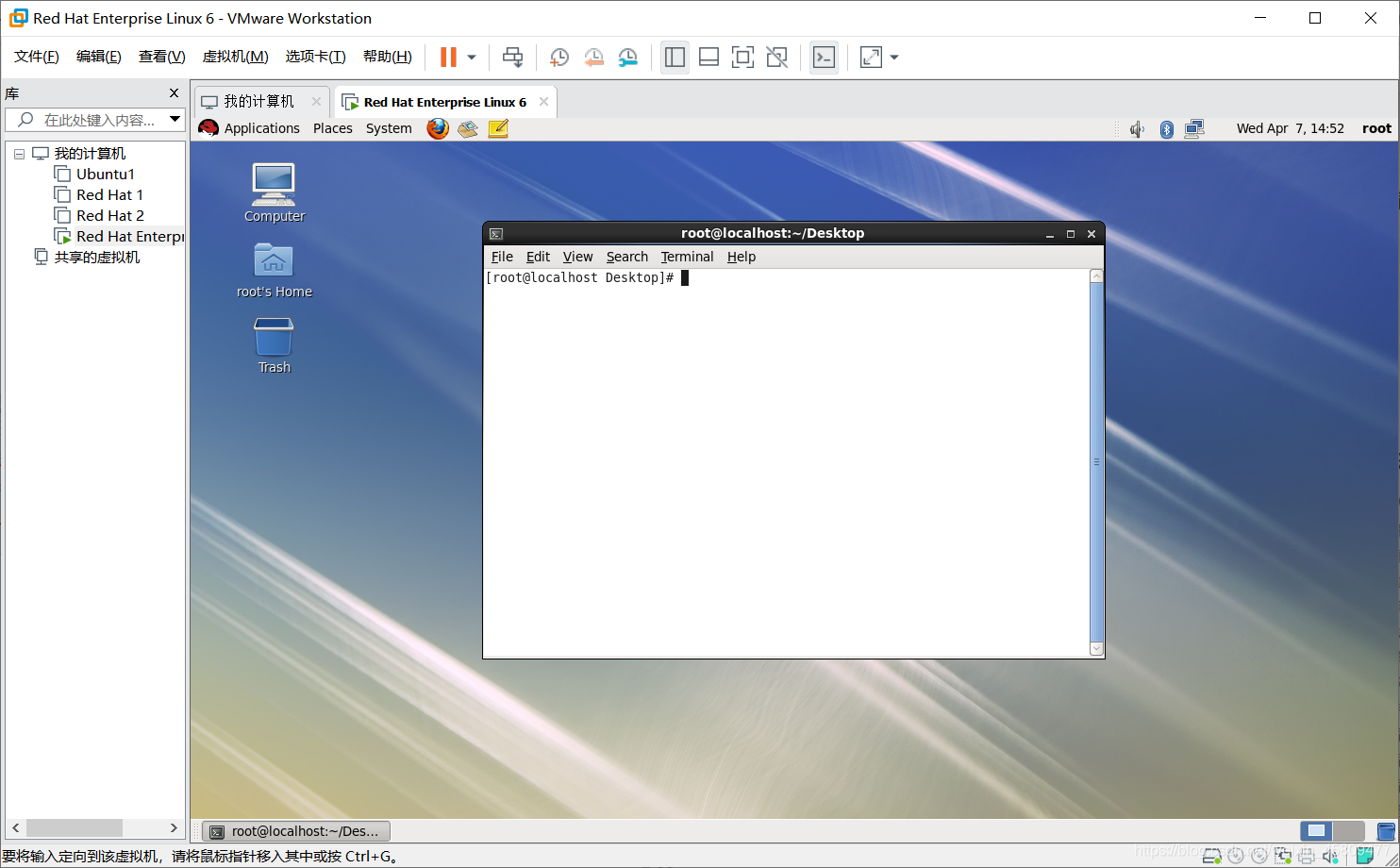Select the first GNOME workspace
Image resolution: width=1400 pixels, height=868 pixels.
[x=1317, y=831]
